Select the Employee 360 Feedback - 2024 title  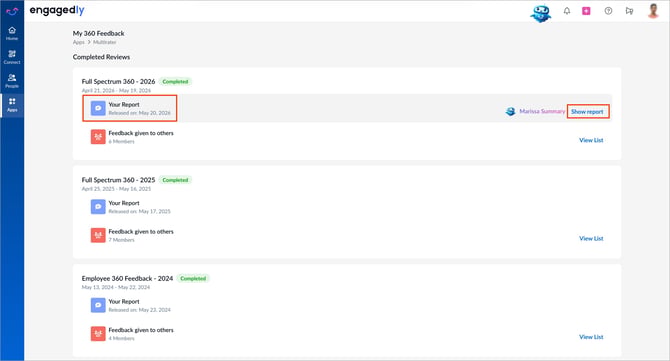127,279
